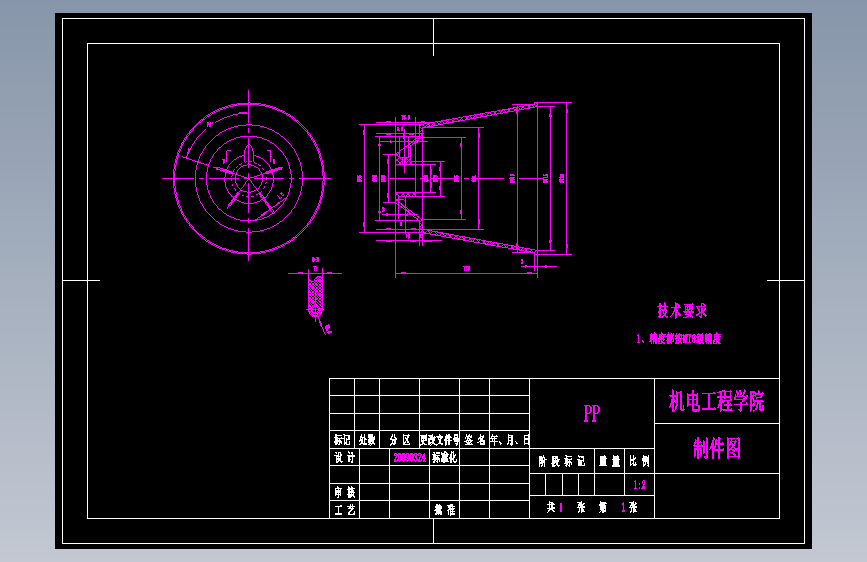Select the 阶段标记 header cell

pyautogui.click(x=562, y=461)
